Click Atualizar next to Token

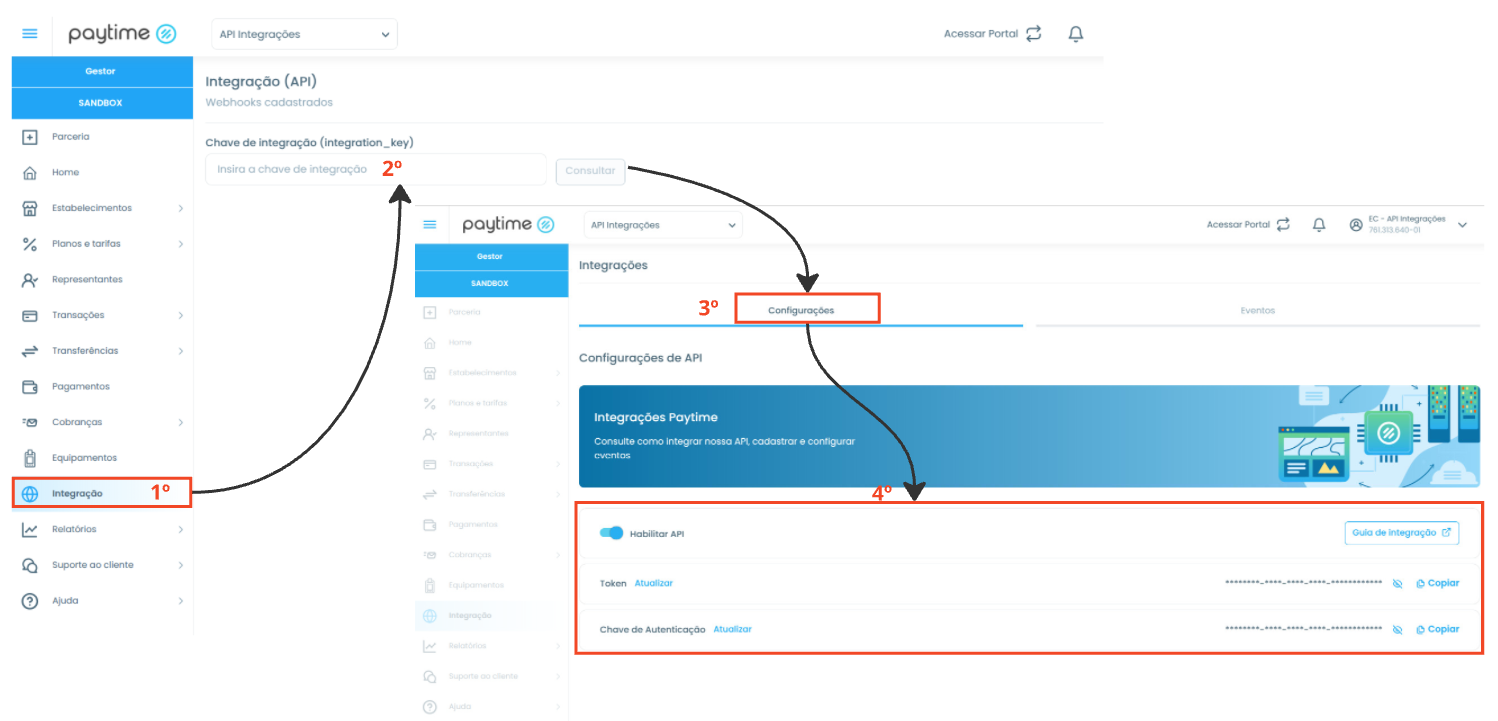tap(654, 583)
